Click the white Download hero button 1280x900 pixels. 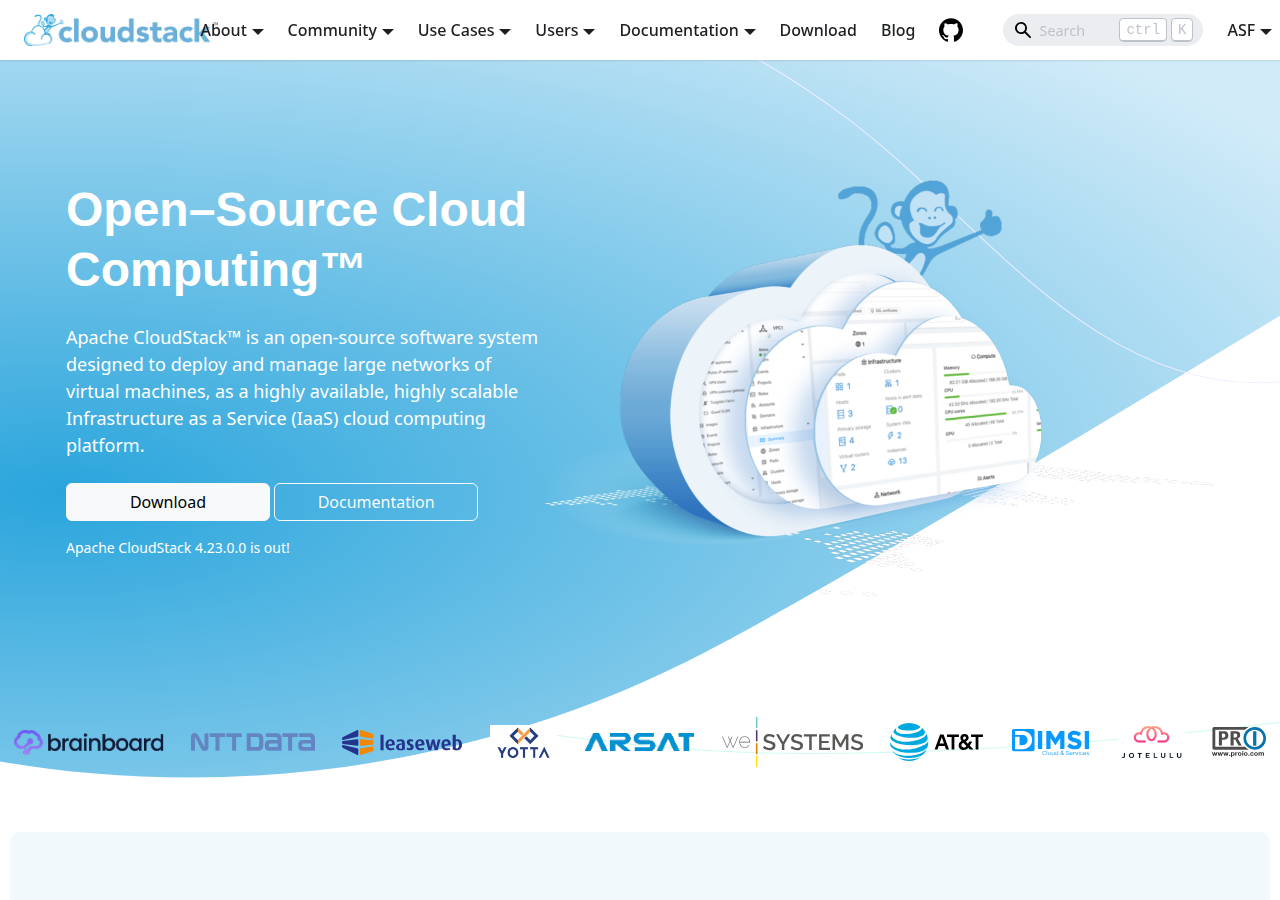tap(168, 502)
